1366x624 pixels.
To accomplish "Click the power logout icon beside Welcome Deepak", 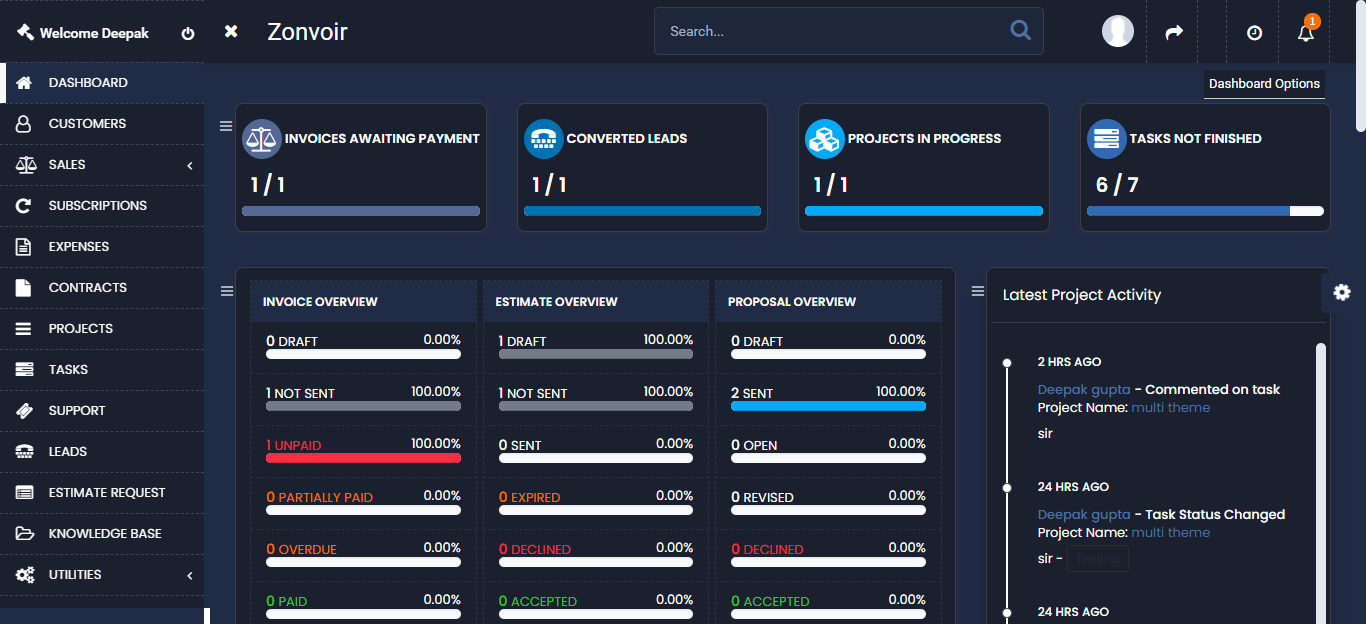I will 188,33.
